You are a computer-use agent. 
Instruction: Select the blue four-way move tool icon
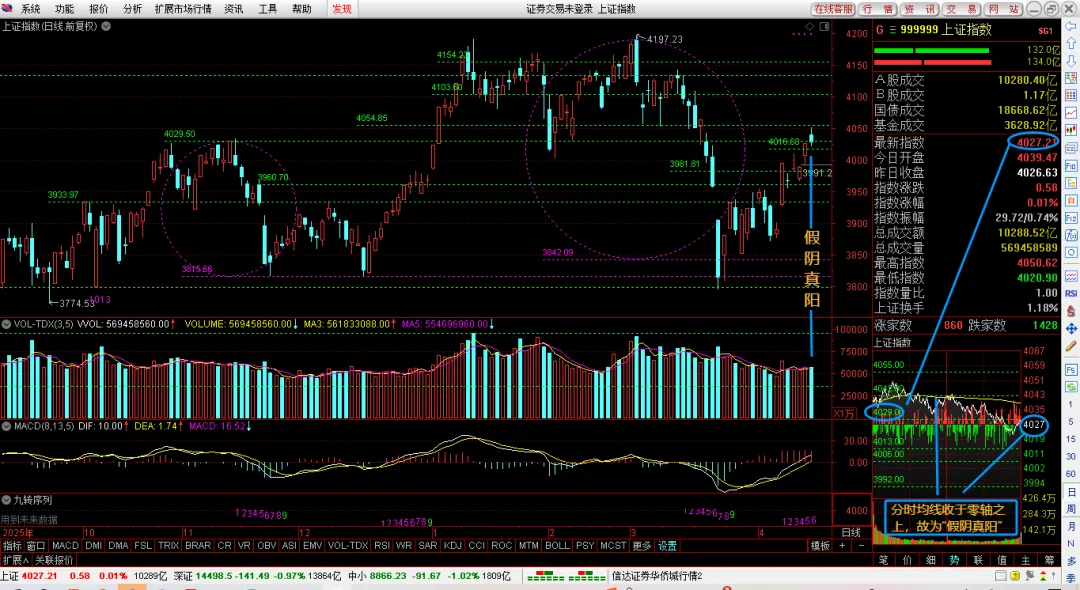(x=1071, y=328)
